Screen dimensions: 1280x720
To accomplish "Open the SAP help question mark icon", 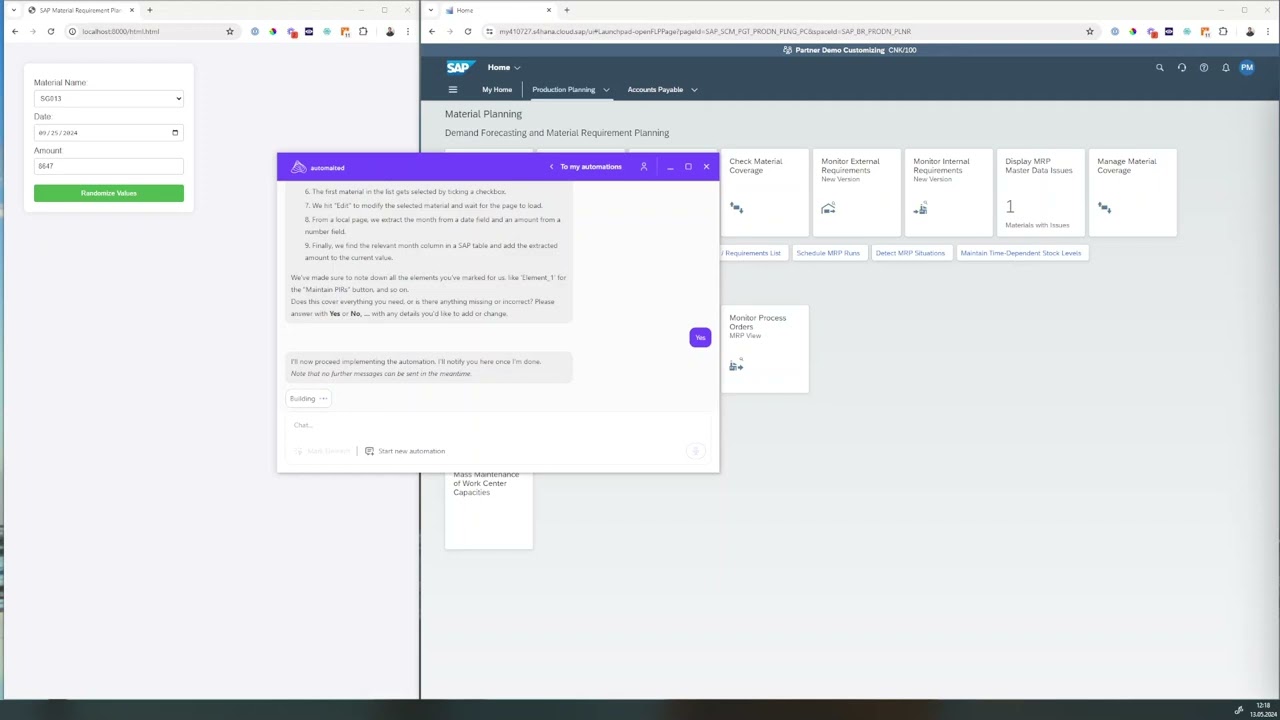I will (1204, 68).
